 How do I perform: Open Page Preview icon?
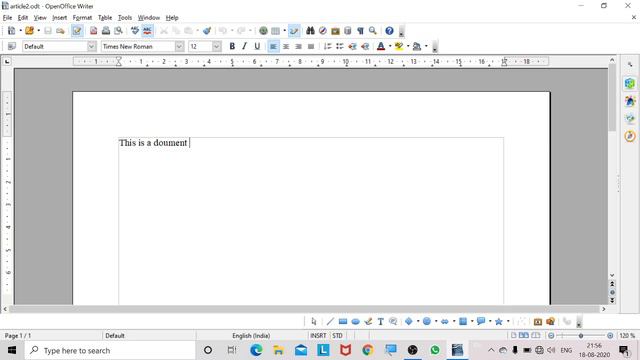(x=118, y=31)
